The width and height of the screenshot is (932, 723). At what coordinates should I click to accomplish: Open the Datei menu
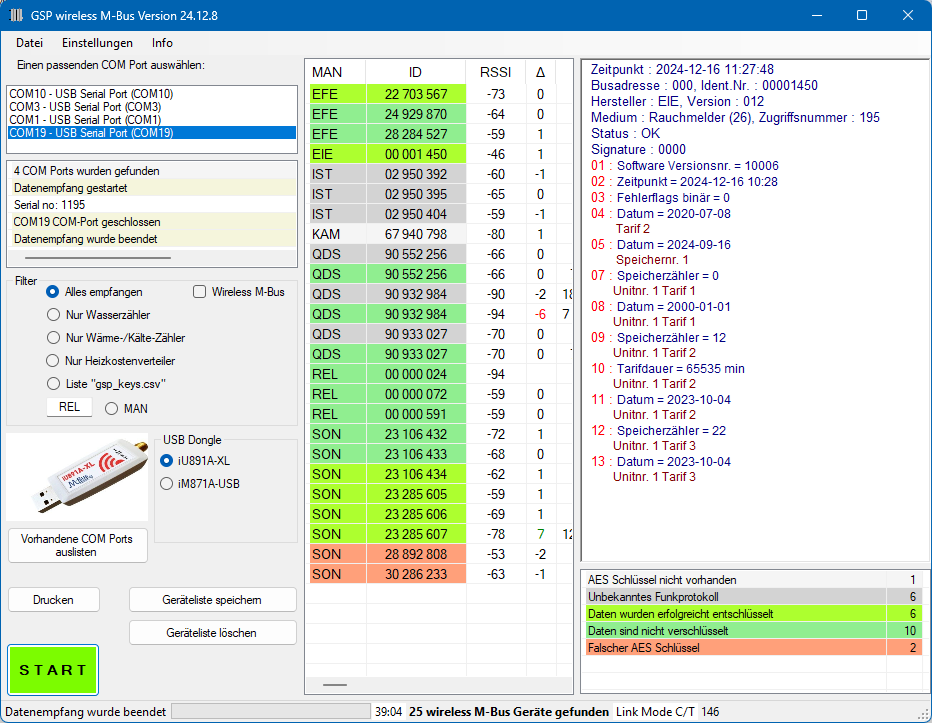coord(29,43)
